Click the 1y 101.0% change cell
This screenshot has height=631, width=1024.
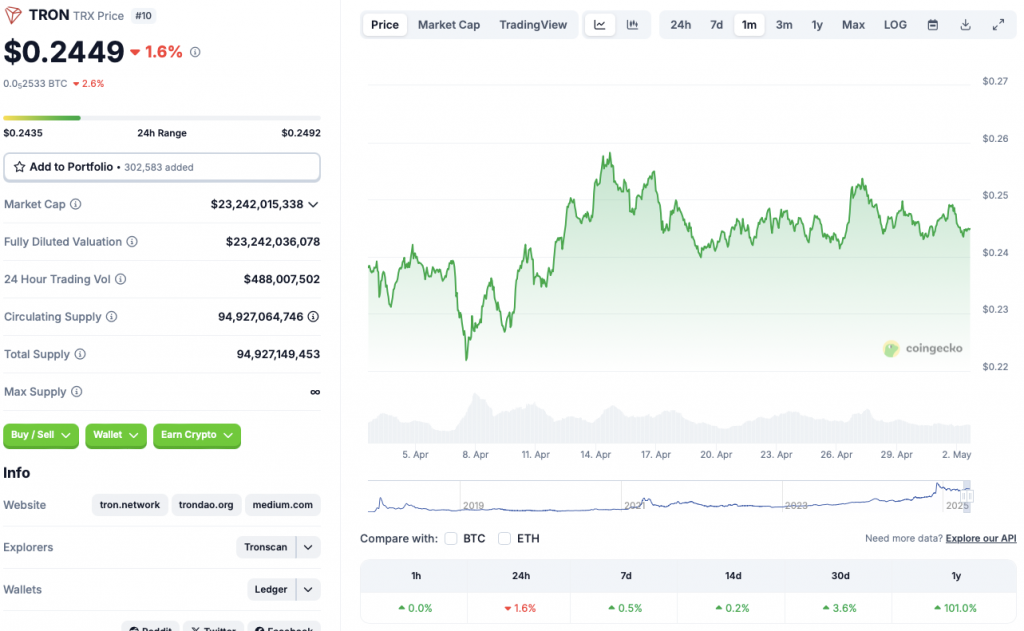[x=955, y=608]
